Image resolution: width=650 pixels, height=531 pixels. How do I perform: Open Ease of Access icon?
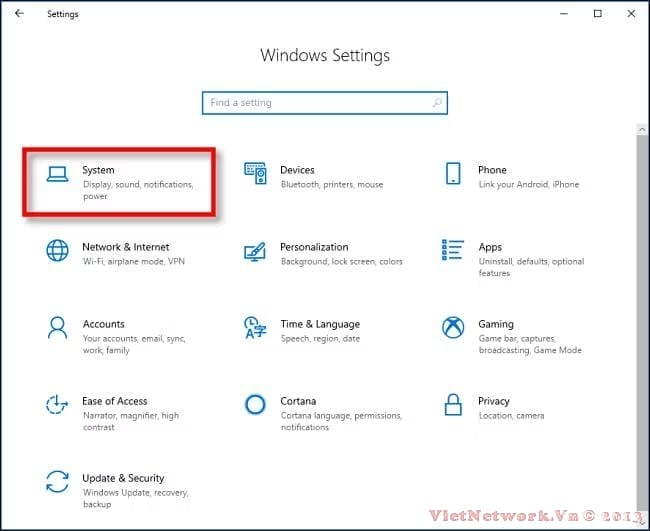coord(58,404)
